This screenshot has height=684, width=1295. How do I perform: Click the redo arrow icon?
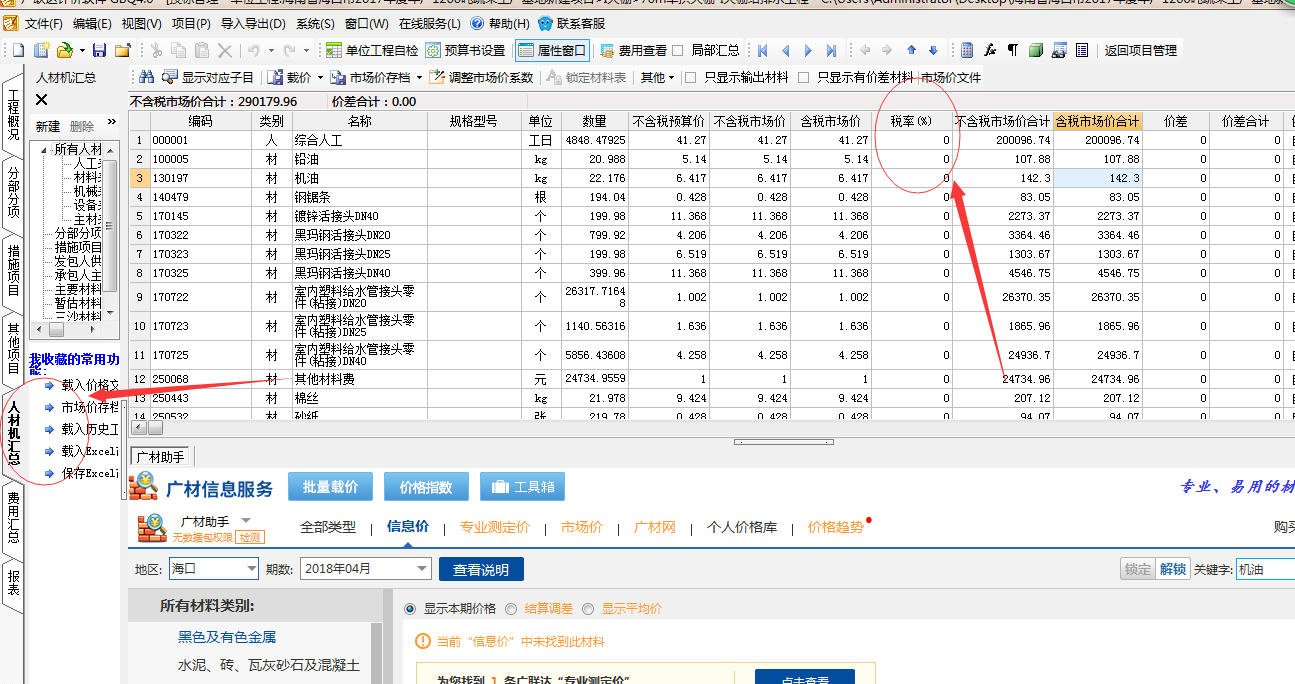click(x=290, y=50)
